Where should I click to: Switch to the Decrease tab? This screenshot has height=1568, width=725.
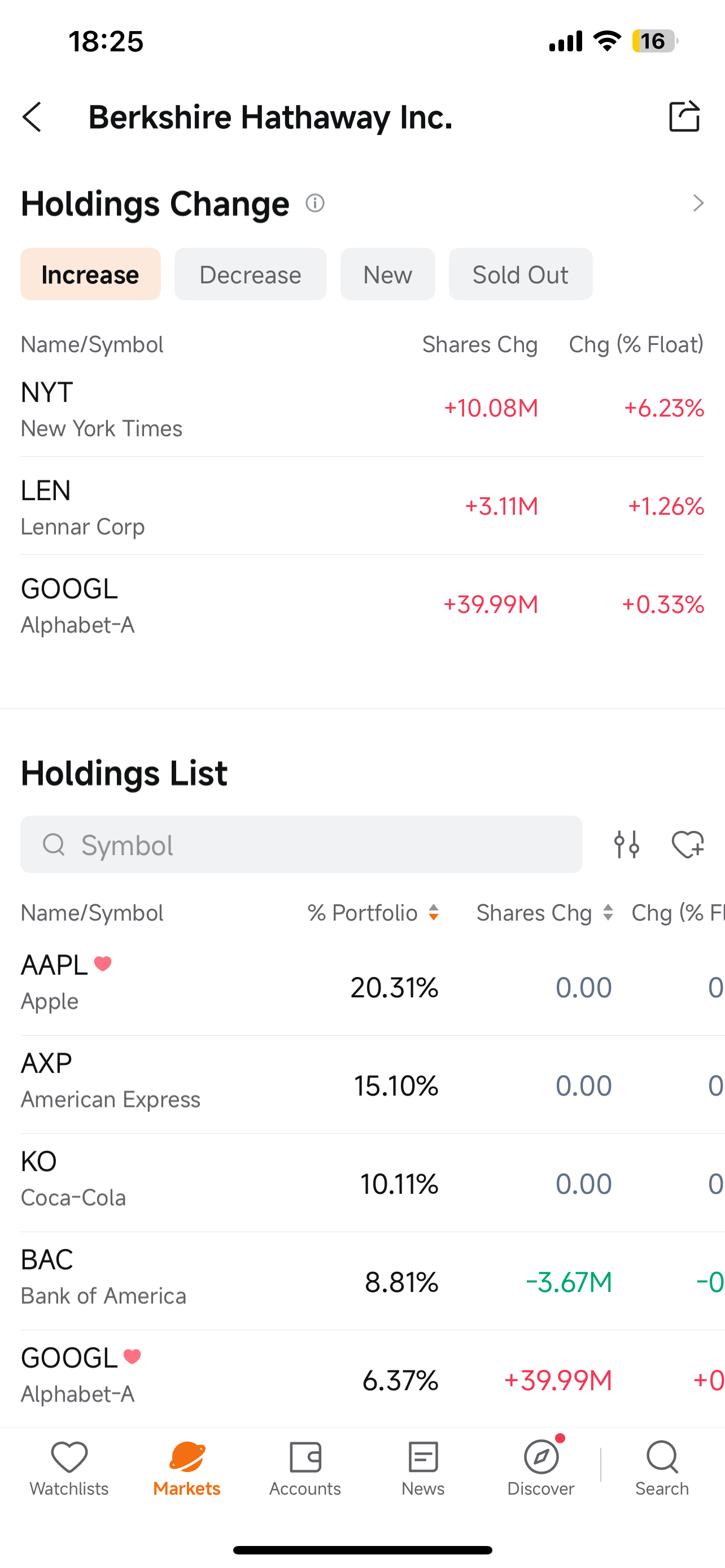pyautogui.click(x=250, y=274)
